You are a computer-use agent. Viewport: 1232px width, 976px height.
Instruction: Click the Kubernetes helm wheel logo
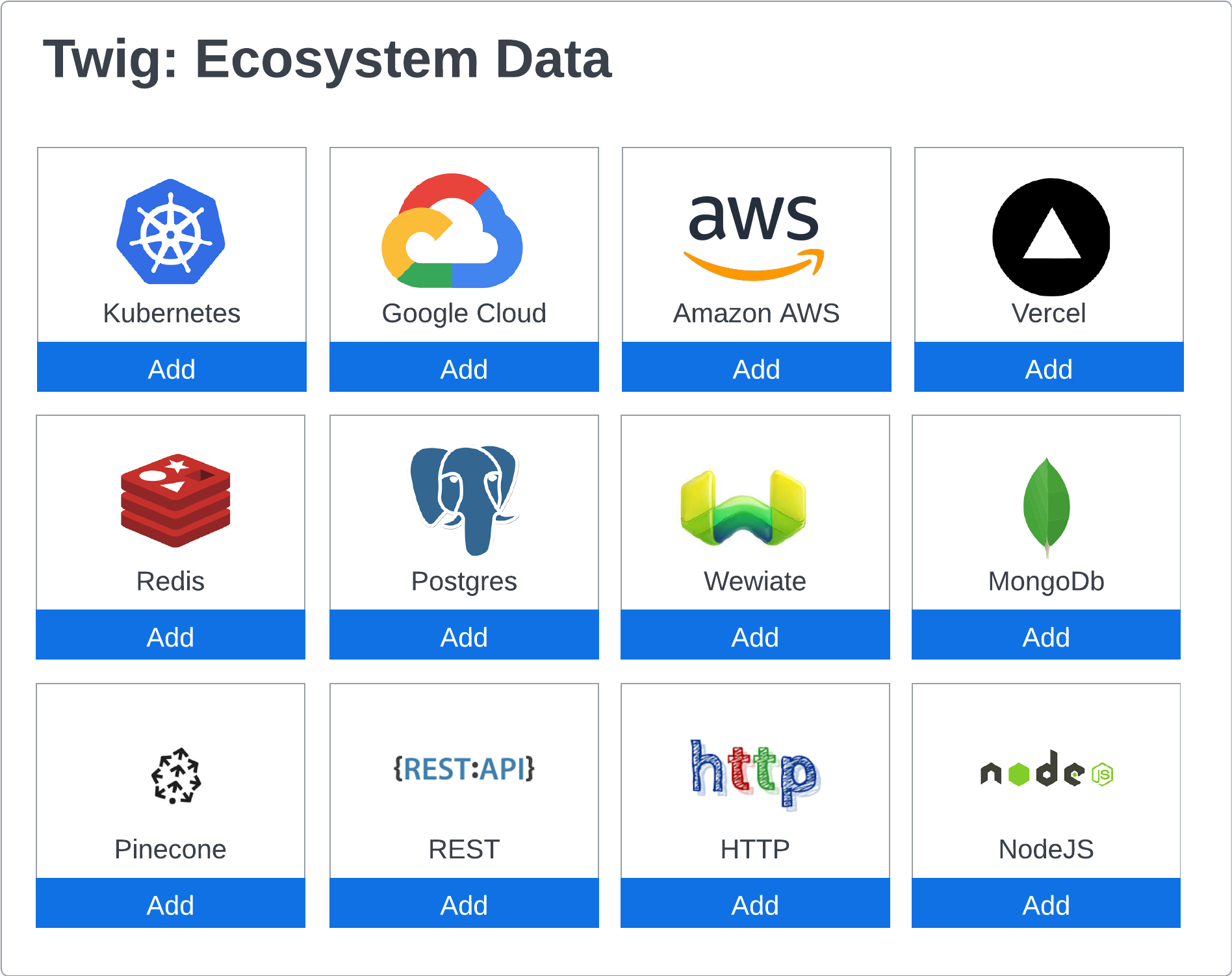pyautogui.click(x=171, y=233)
